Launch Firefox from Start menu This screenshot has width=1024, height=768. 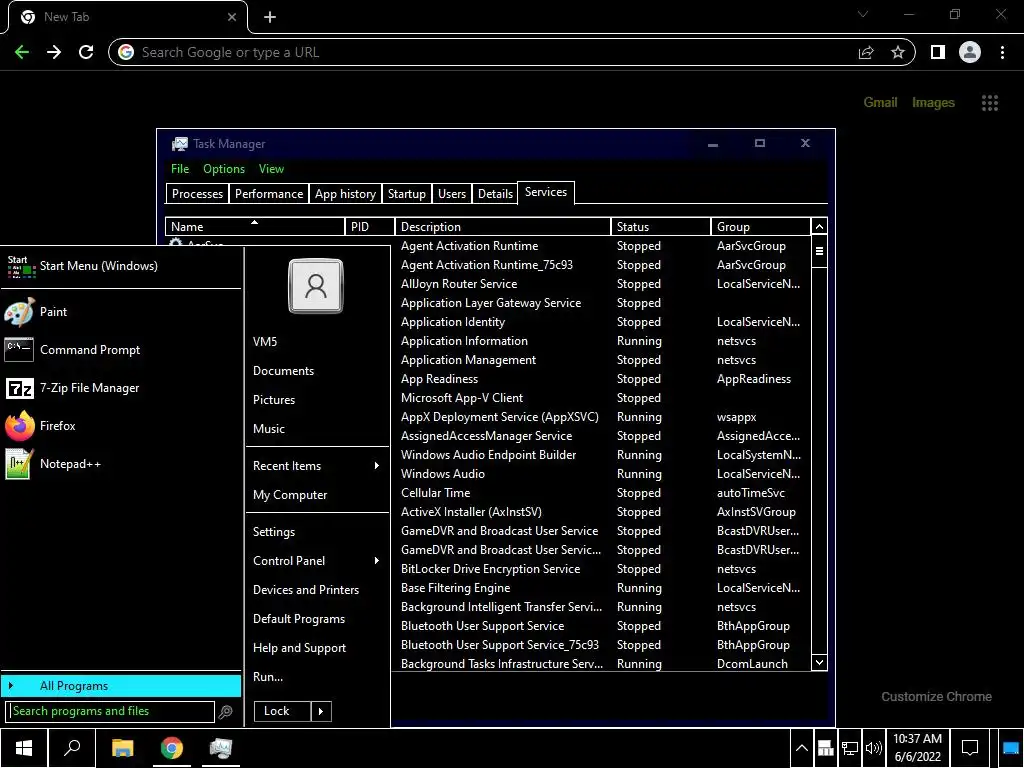tap(121, 426)
